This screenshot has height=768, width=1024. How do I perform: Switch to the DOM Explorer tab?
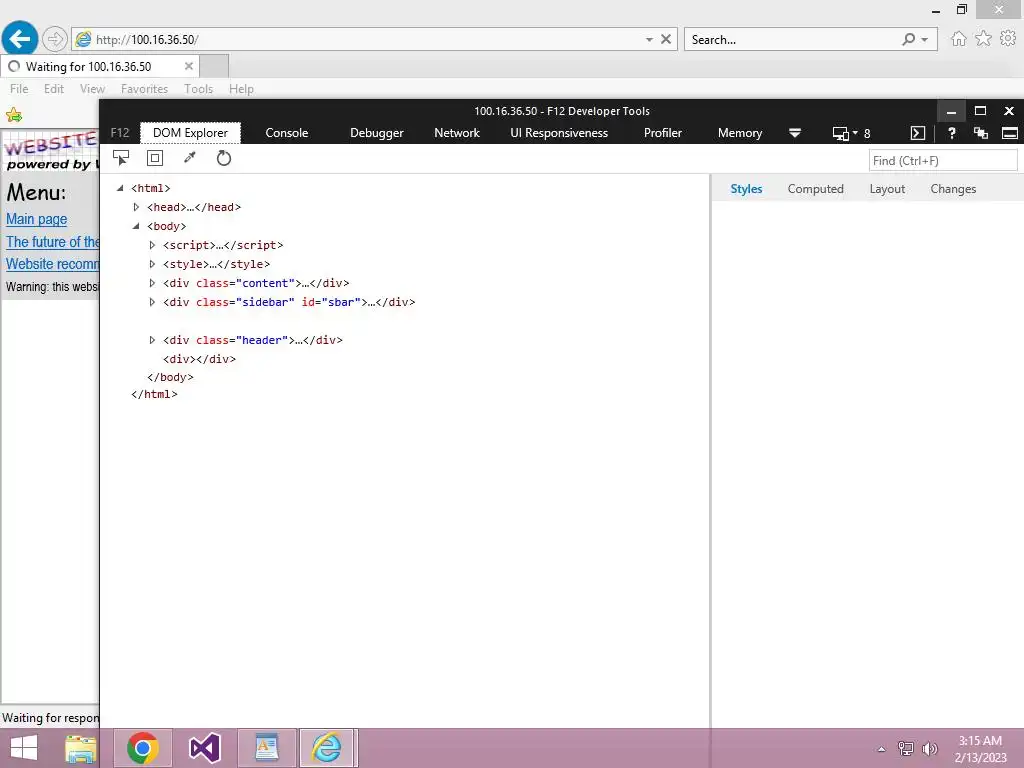pyautogui.click(x=190, y=133)
